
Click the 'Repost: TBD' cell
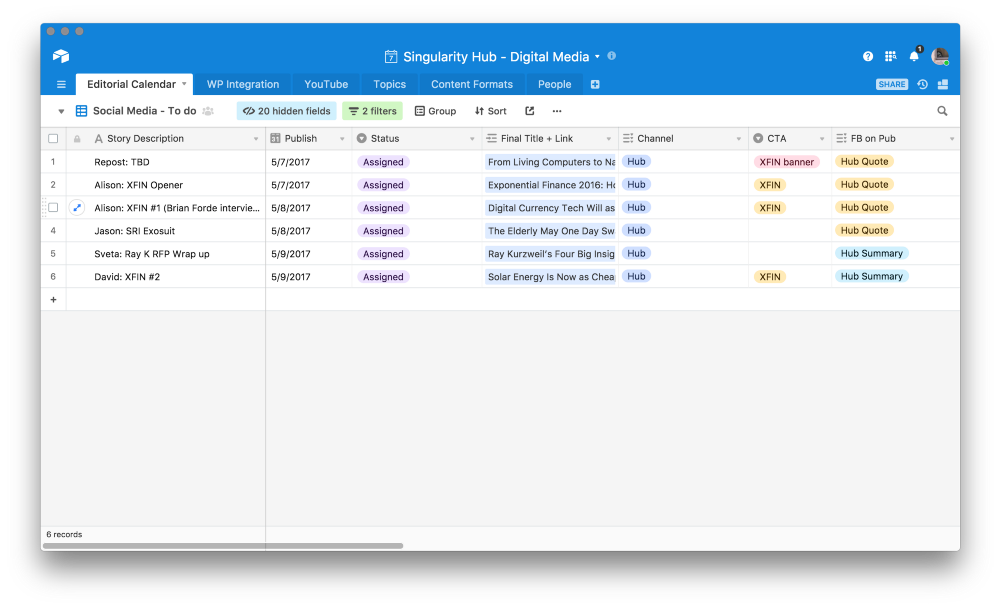[x=166, y=162]
